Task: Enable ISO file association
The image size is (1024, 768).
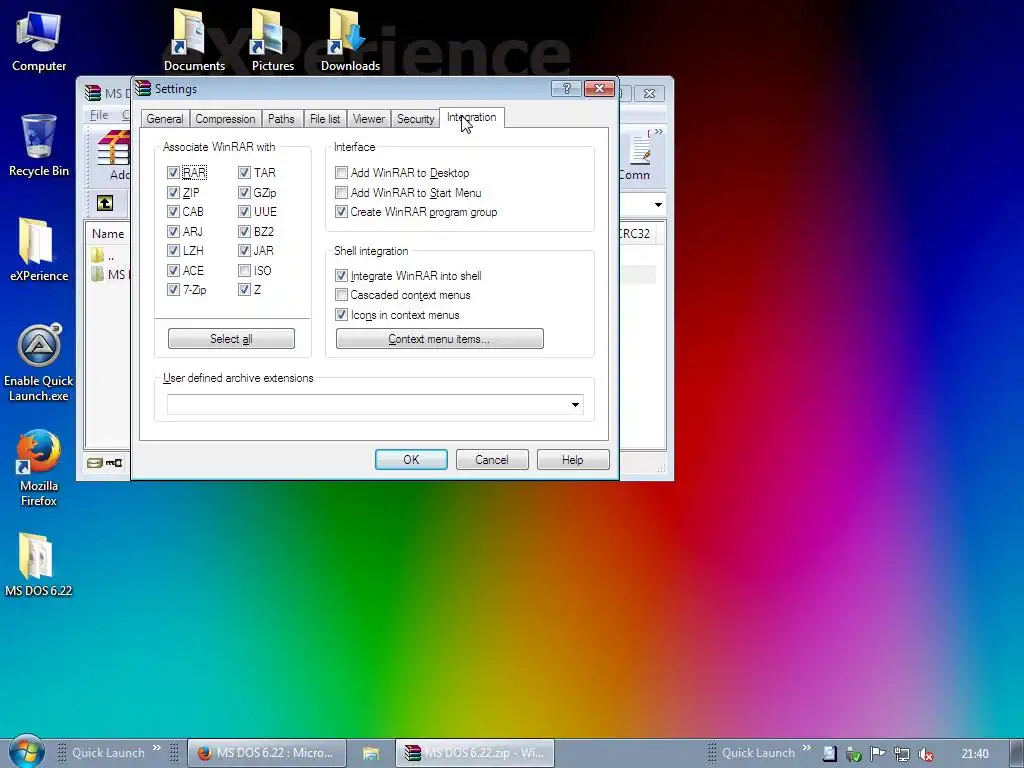Action: 244,270
